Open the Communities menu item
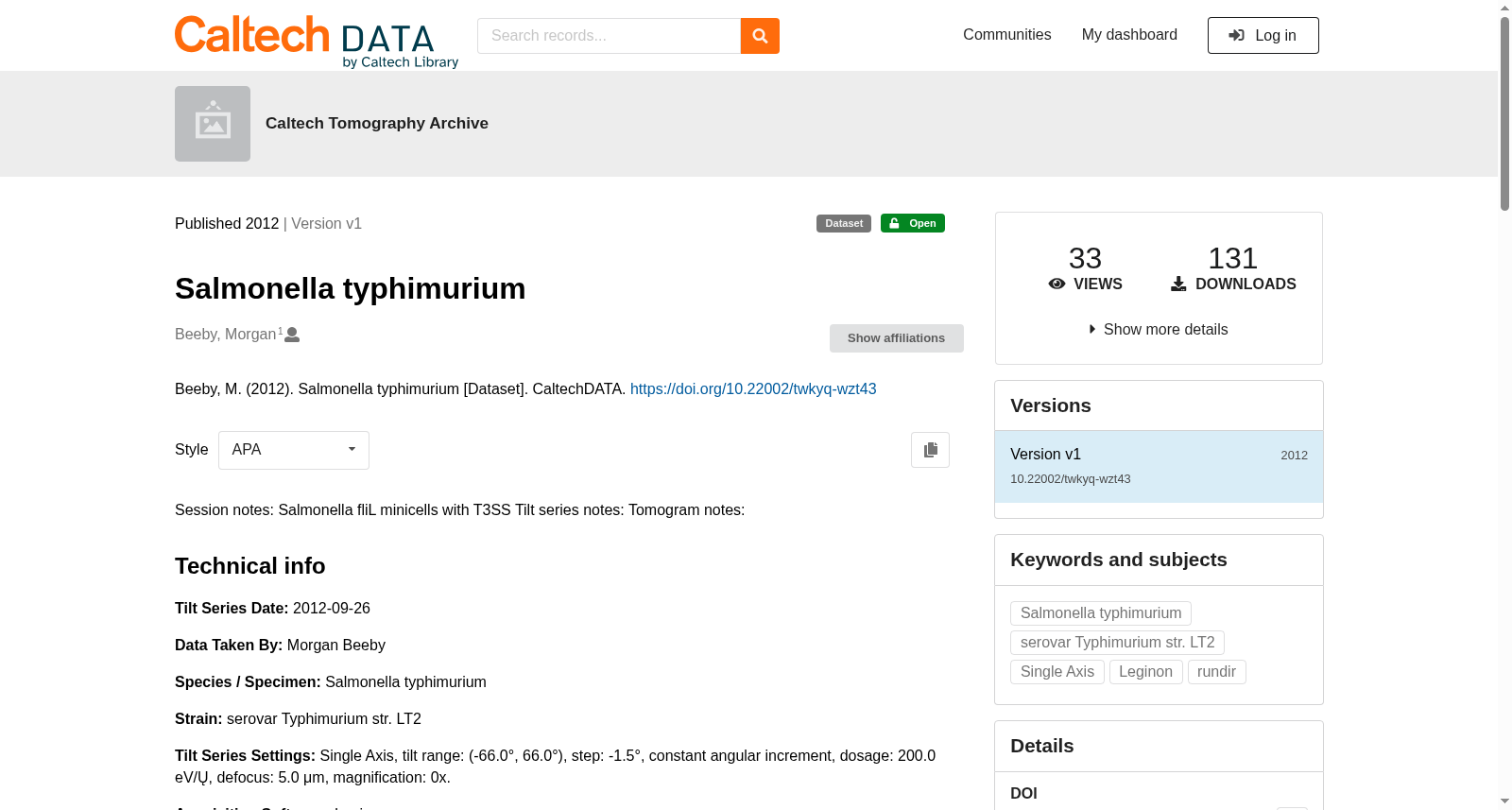The image size is (1512, 810). (x=1006, y=35)
